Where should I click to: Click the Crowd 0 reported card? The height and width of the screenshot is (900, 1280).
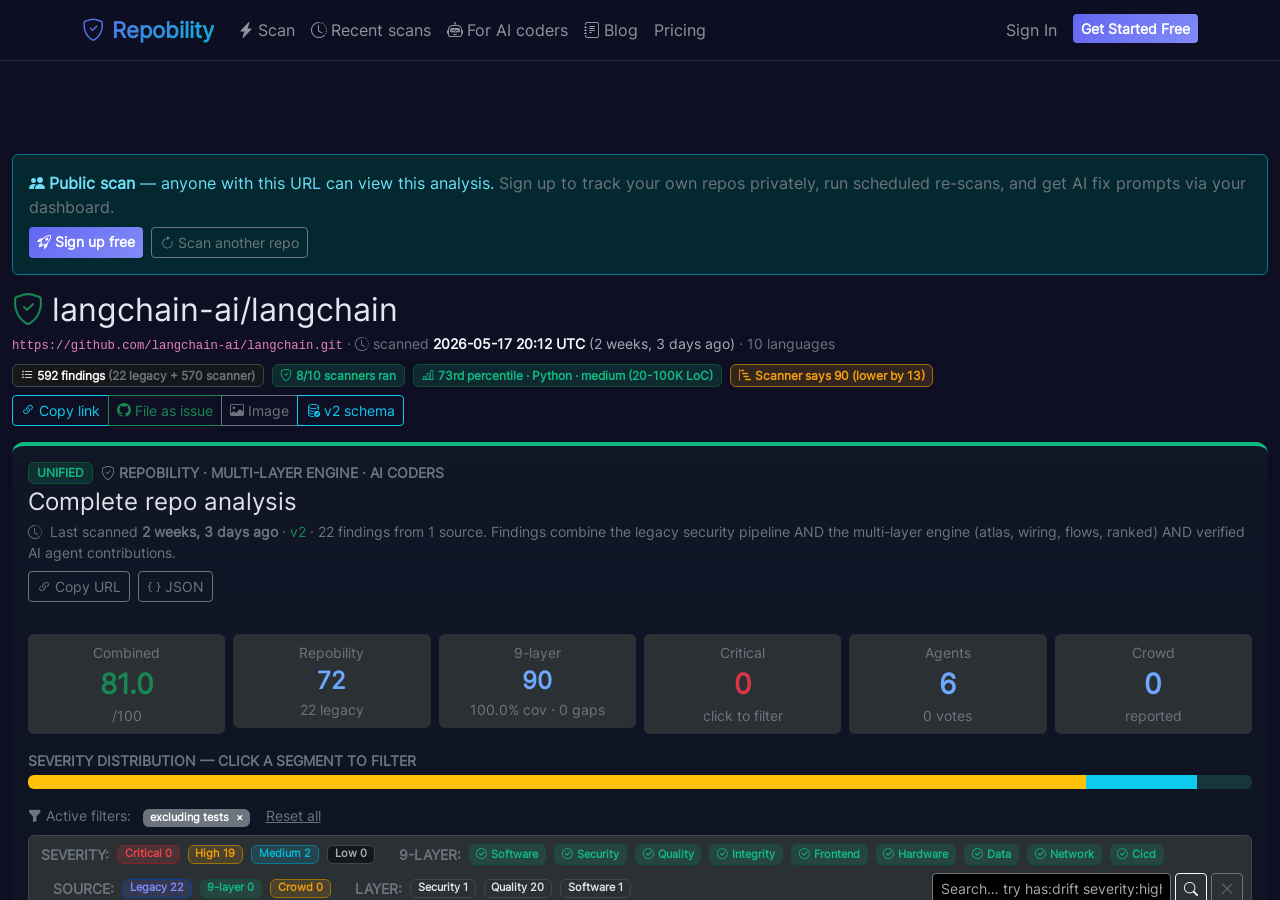pos(1153,684)
